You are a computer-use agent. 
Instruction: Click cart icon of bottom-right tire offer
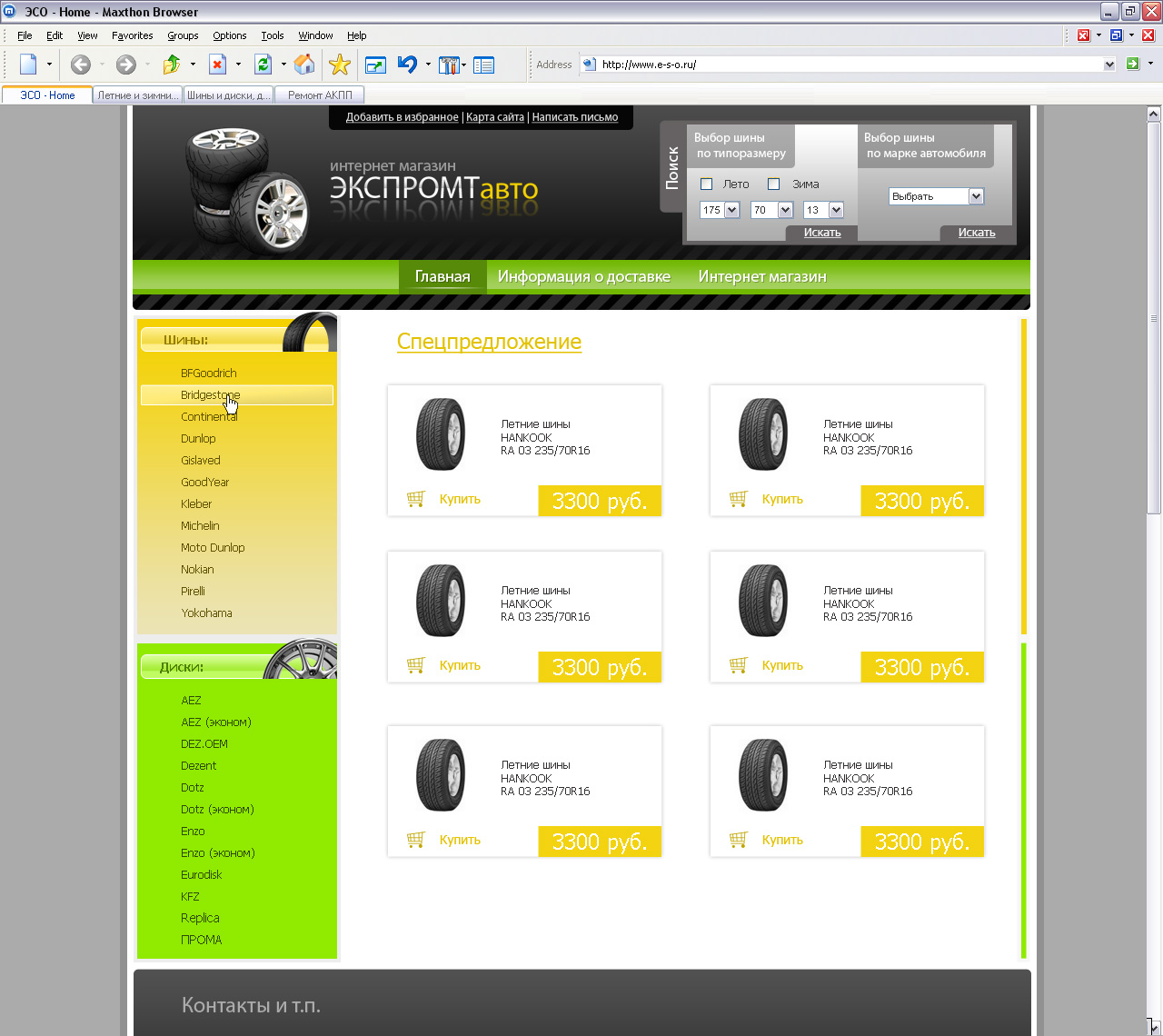pos(739,840)
